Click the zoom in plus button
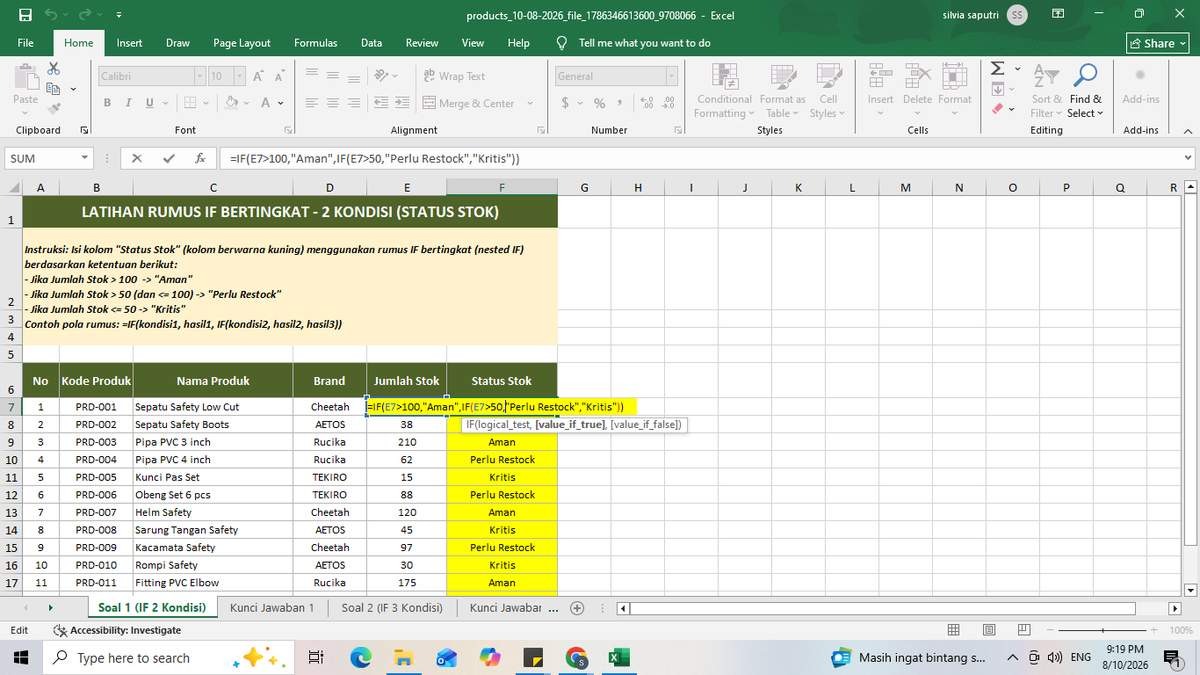The height and width of the screenshot is (675, 1200). pyautogui.click(x=1155, y=630)
